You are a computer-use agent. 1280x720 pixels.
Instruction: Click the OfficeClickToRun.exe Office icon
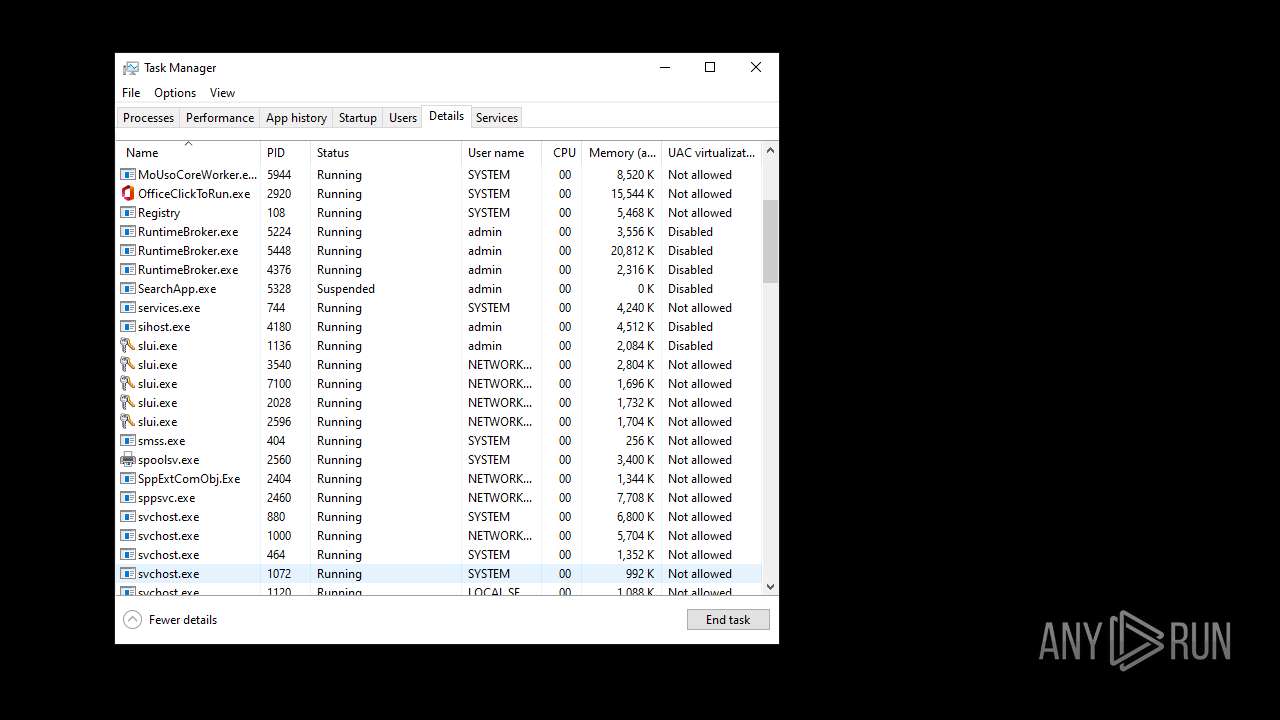pyautogui.click(x=128, y=194)
